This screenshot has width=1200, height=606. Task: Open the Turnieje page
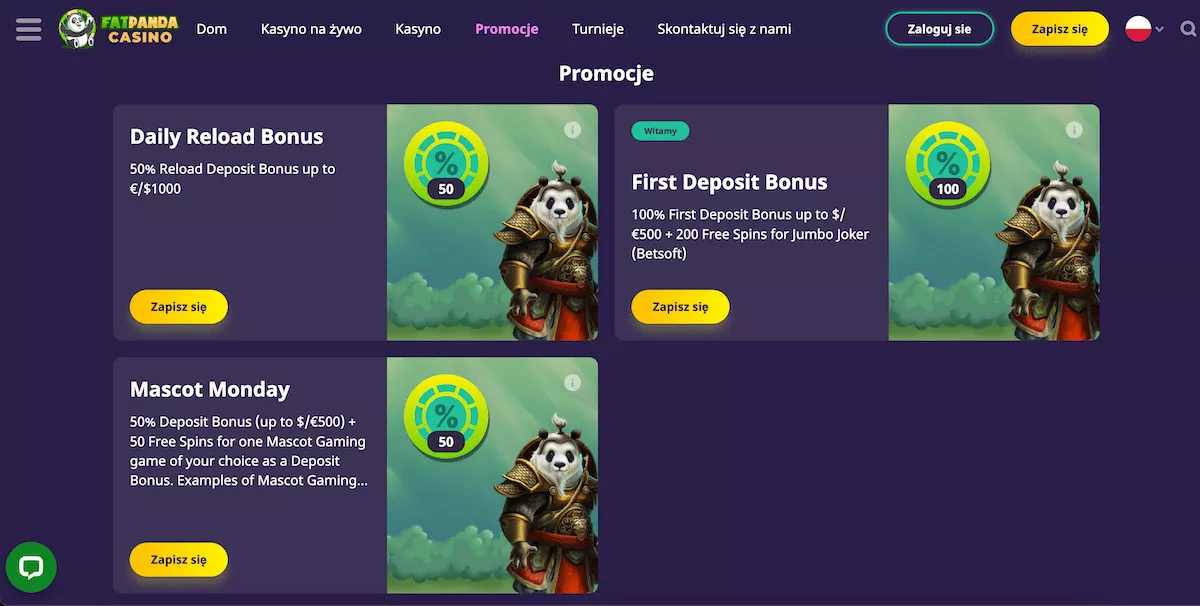[x=598, y=29]
